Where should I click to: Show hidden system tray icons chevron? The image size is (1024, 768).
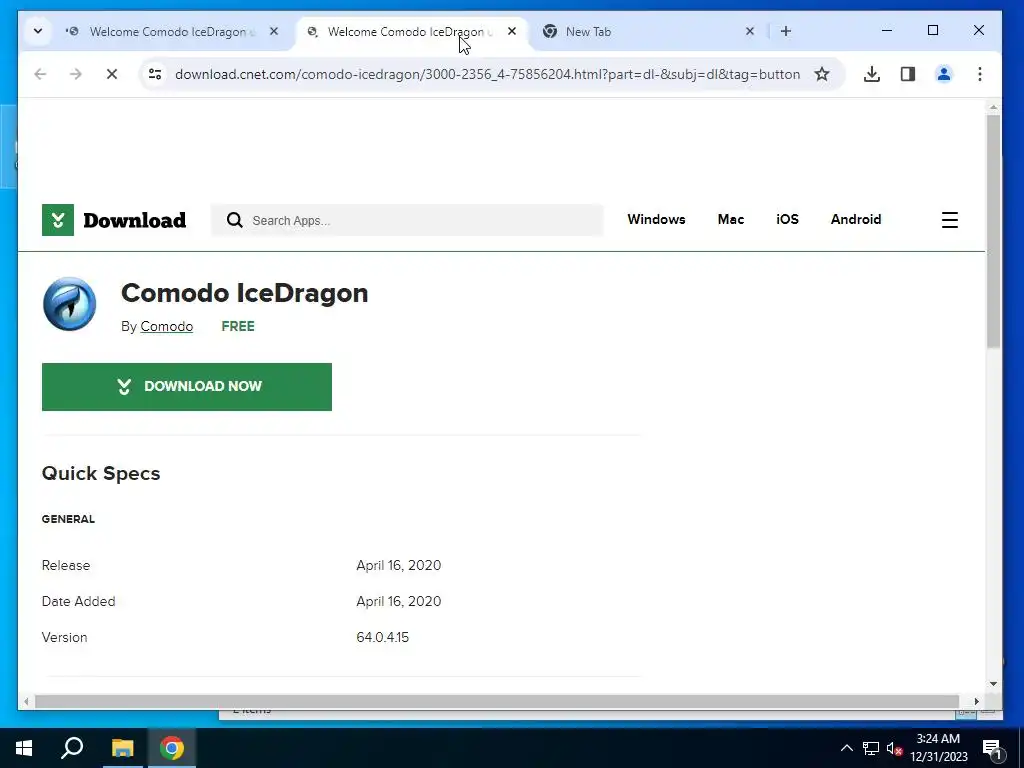pos(846,748)
